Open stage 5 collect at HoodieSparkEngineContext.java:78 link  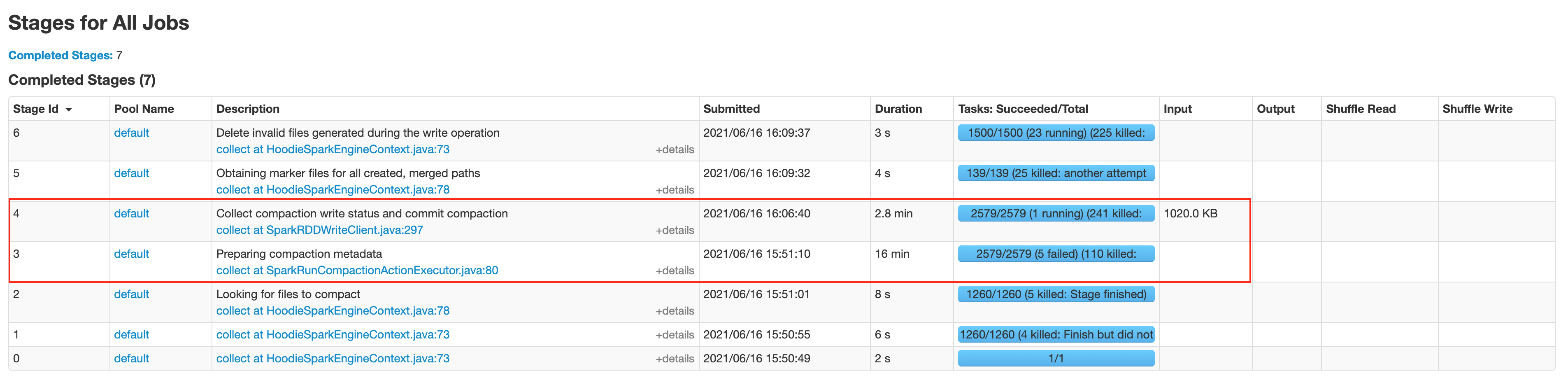333,189
